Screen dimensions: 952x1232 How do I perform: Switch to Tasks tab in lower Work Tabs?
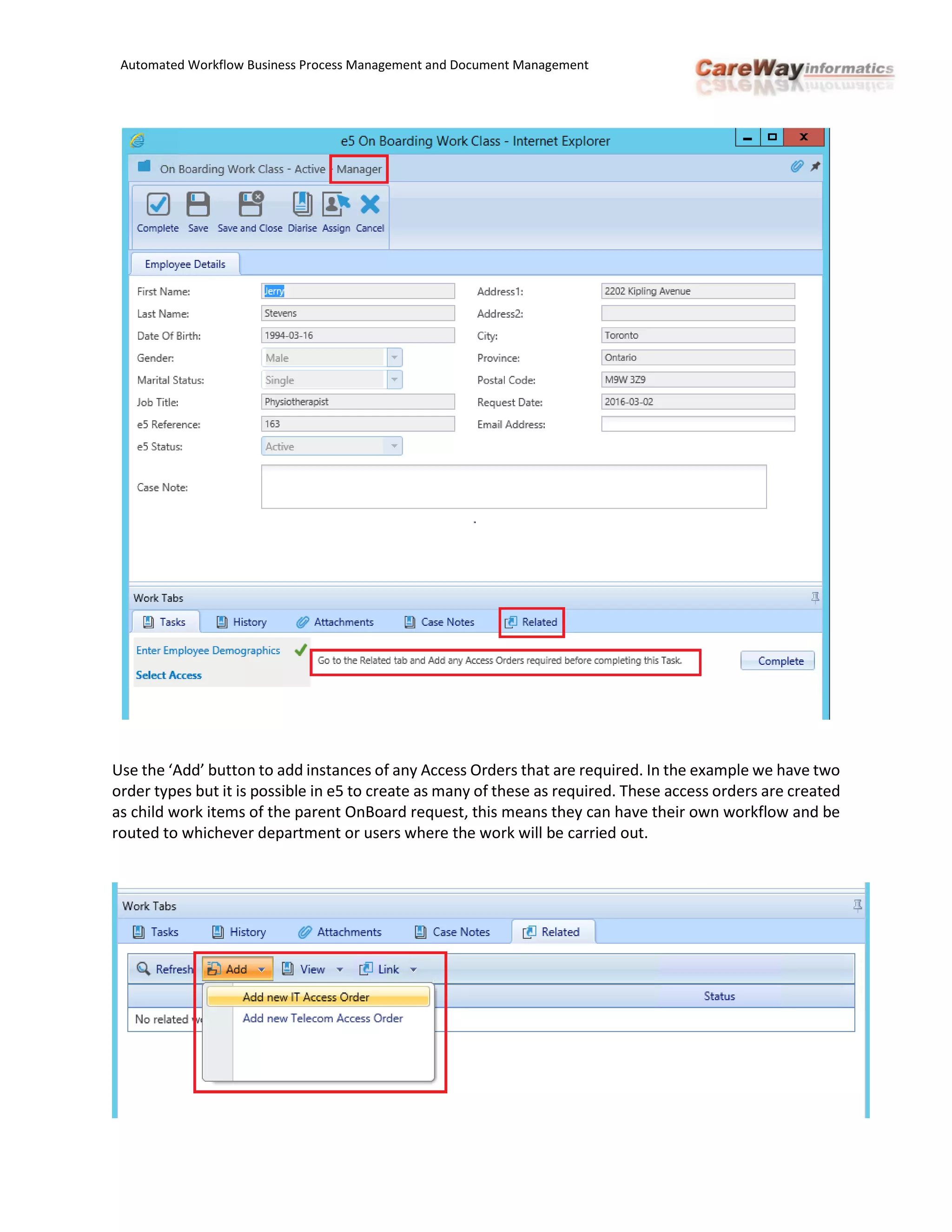[156, 932]
